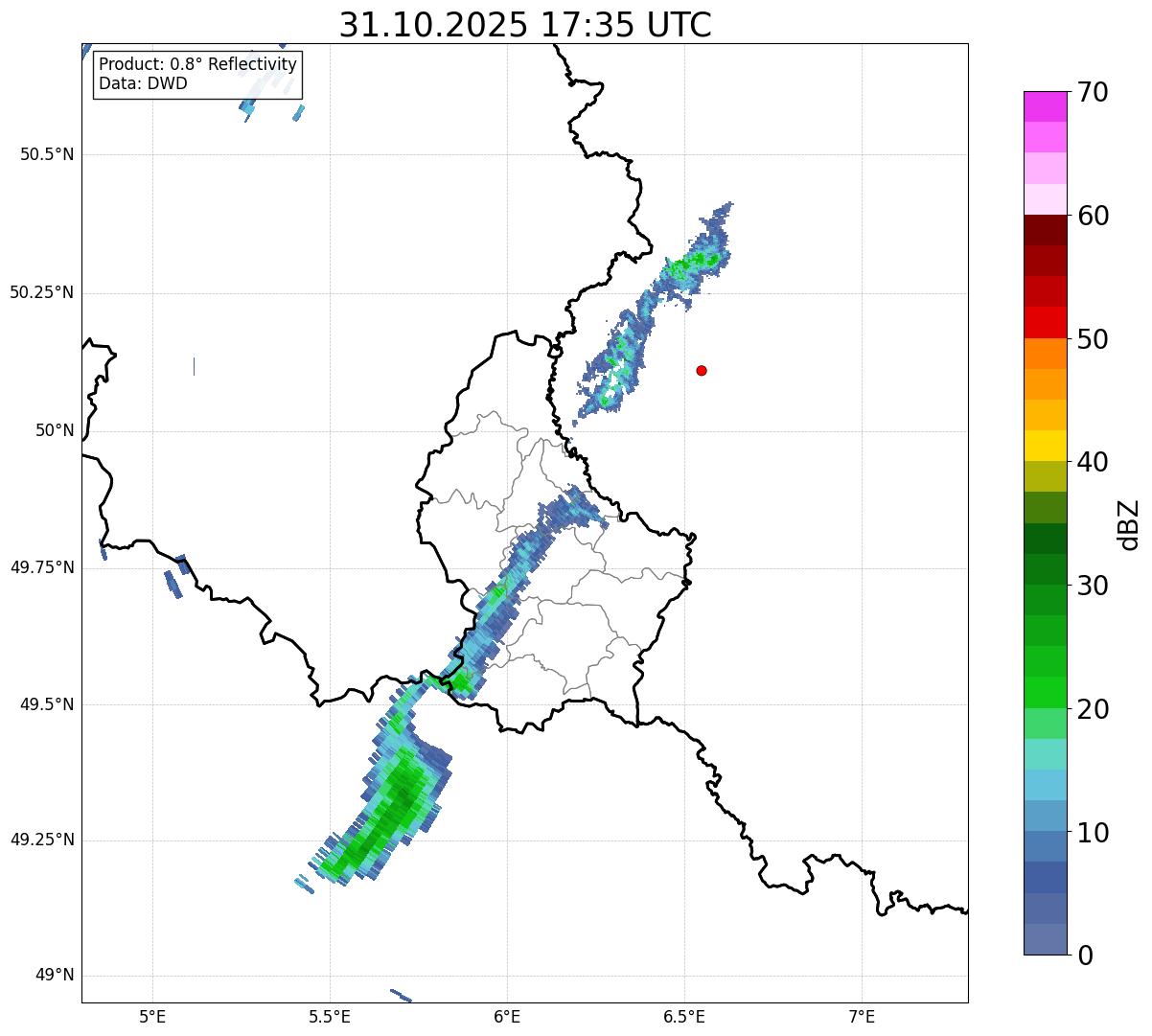1152x1036 pixels.
Task: Click the title "31.10.2025 17:35 UTC"
Action: pos(525,25)
